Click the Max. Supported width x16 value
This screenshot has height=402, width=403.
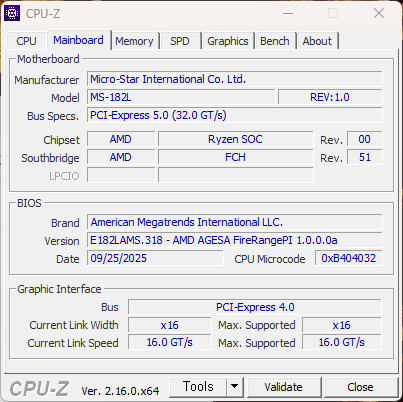tap(342, 325)
